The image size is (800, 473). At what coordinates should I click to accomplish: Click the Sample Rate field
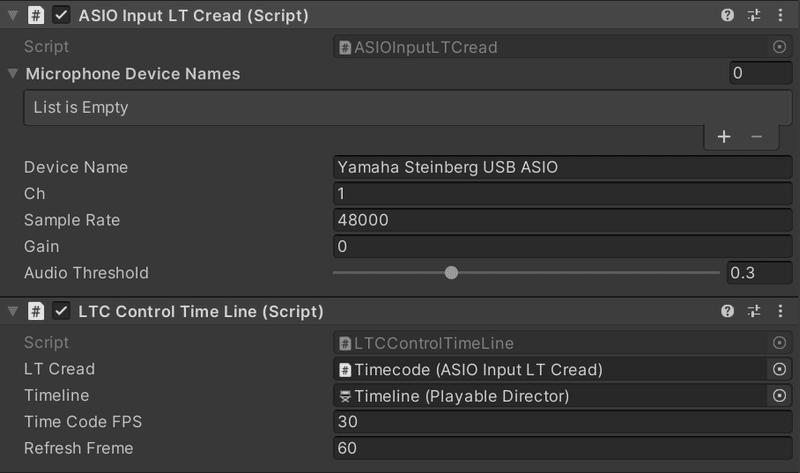click(562, 220)
